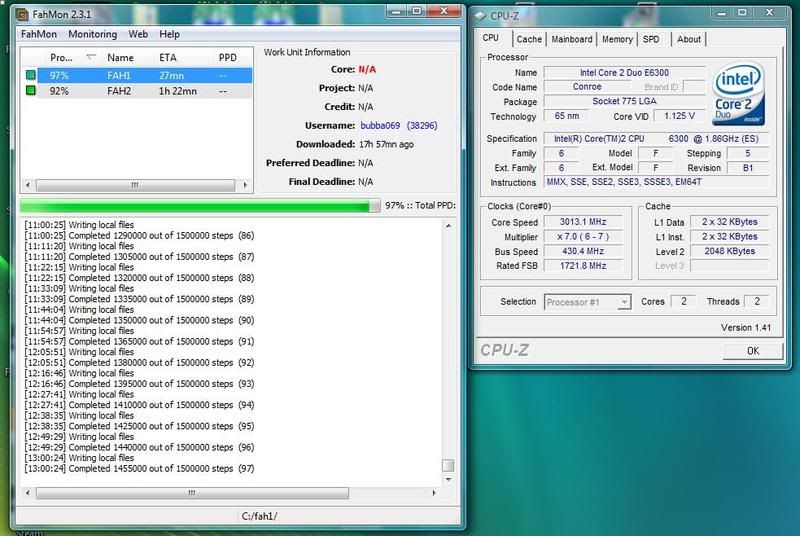The height and width of the screenshot is (536, 800).
Task: Click the log pane scroll up arrow
Action: 448,225
